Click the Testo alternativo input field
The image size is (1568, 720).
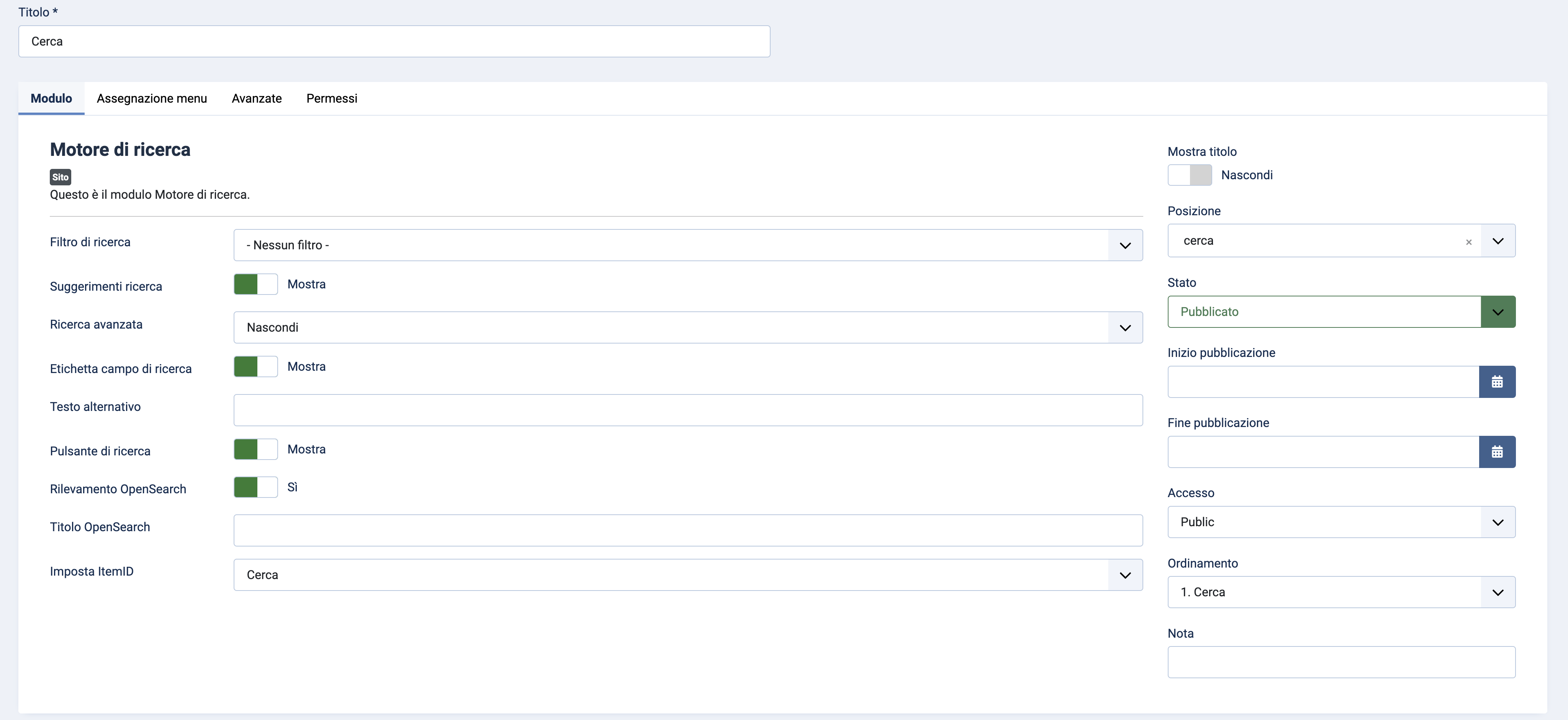point(688,410)
